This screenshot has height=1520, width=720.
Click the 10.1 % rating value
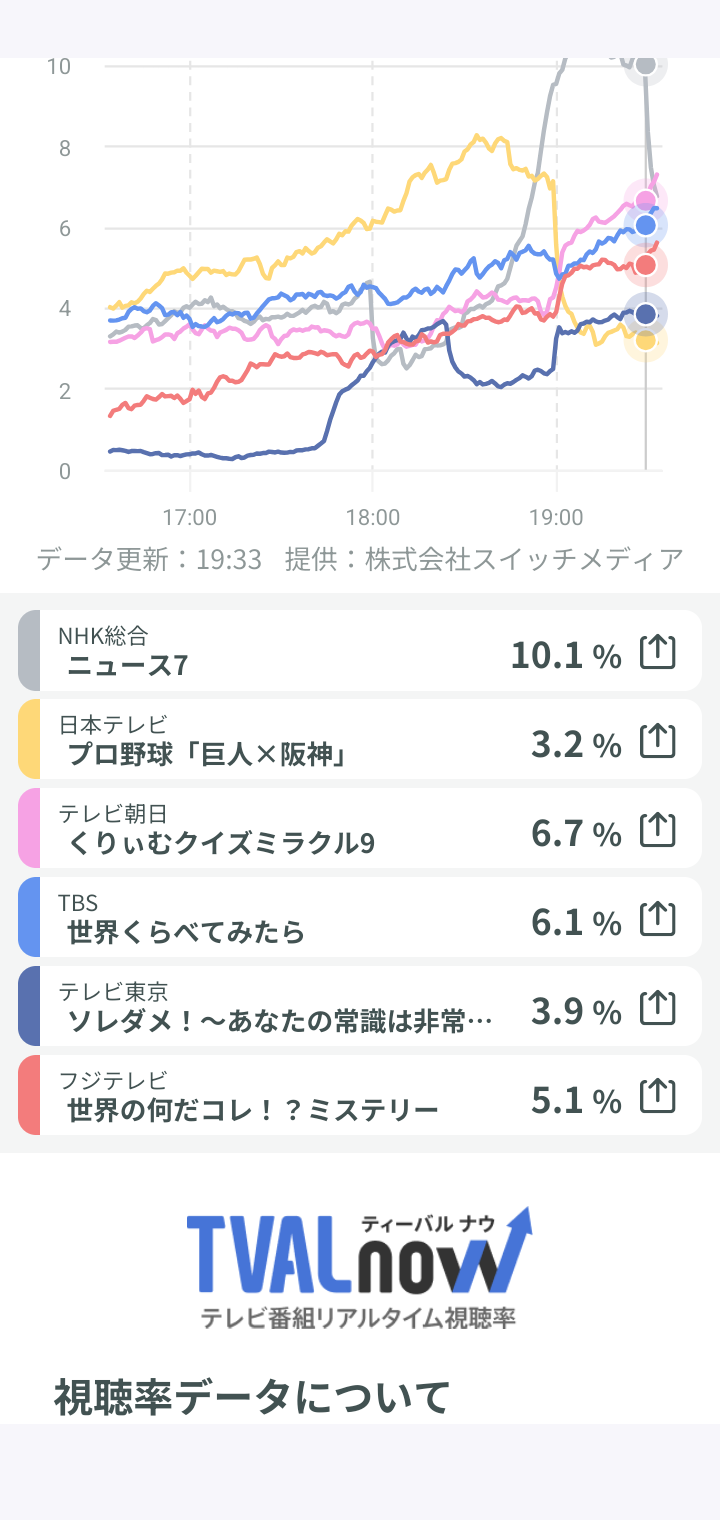(x=566, y=656)
